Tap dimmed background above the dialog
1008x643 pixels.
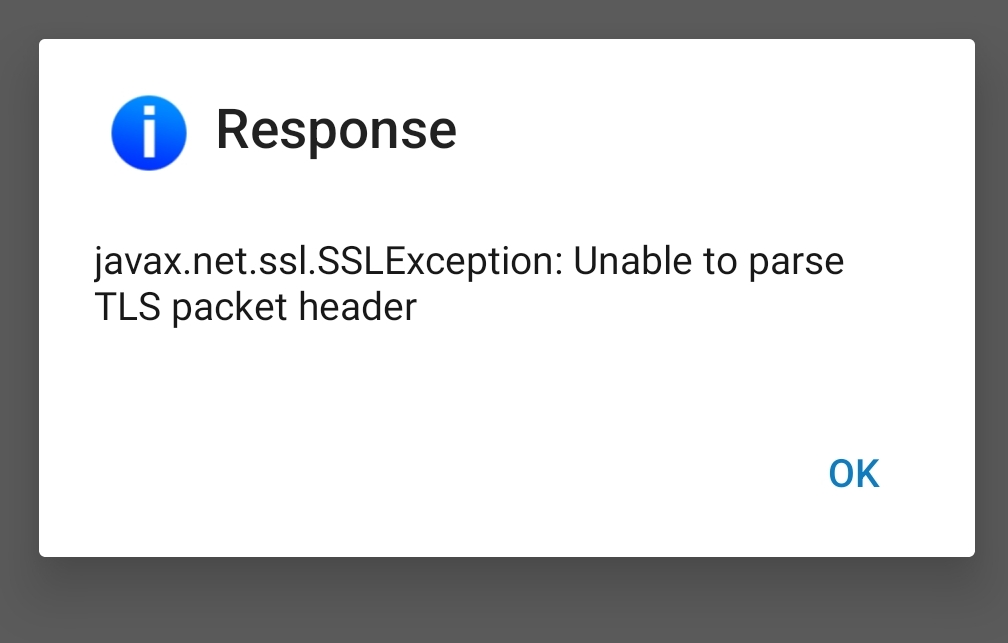click(504, 18)
